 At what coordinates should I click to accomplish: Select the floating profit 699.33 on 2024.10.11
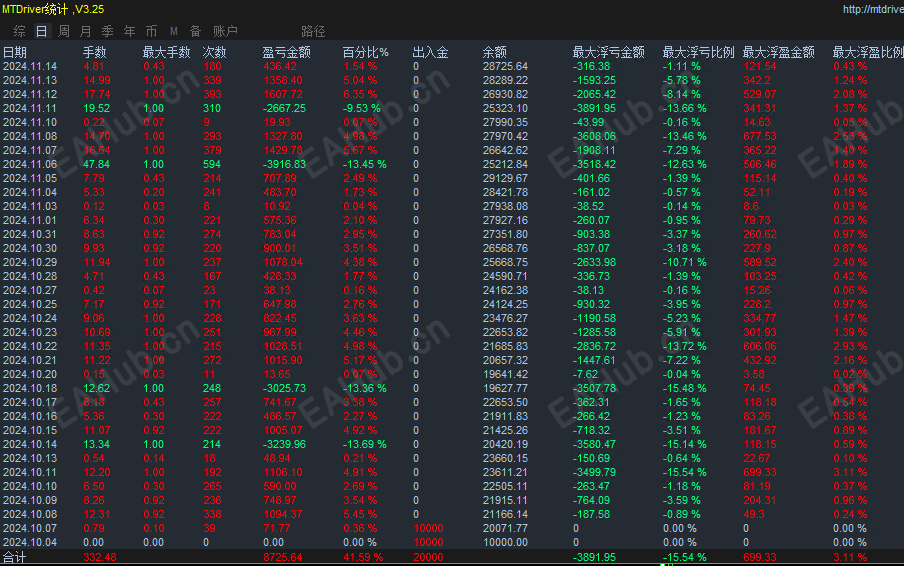tap(760, 473)
